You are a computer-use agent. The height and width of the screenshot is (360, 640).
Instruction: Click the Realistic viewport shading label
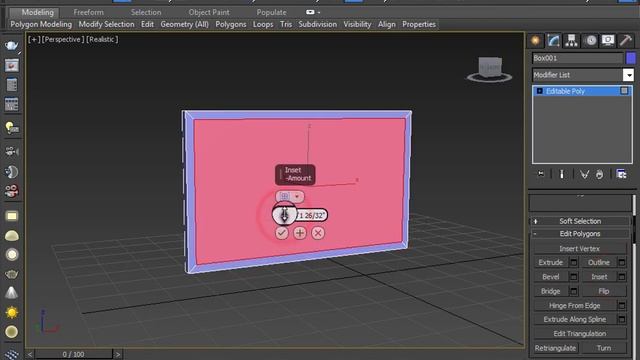pyautogui.click(x=102, y=39)
